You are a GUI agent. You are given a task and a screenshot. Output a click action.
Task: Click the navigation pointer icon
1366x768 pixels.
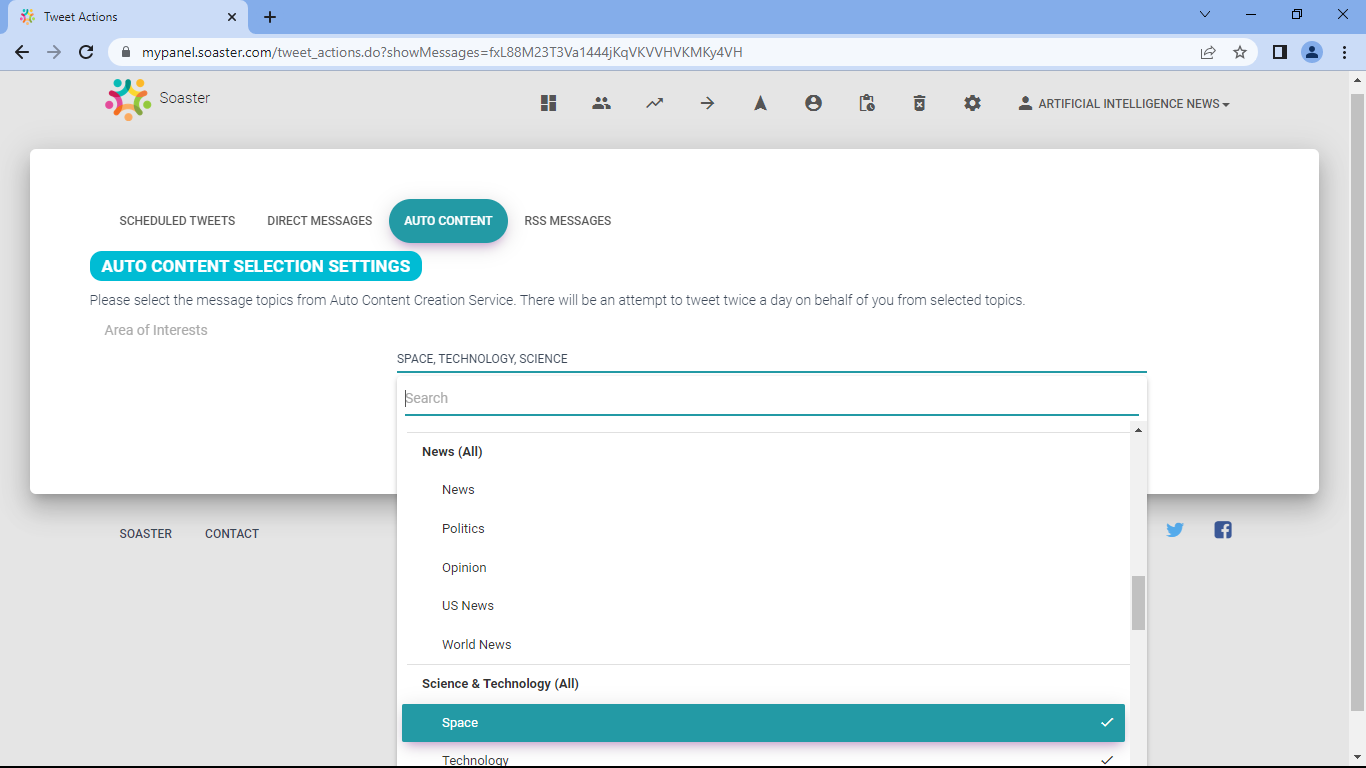click(760, 103)
